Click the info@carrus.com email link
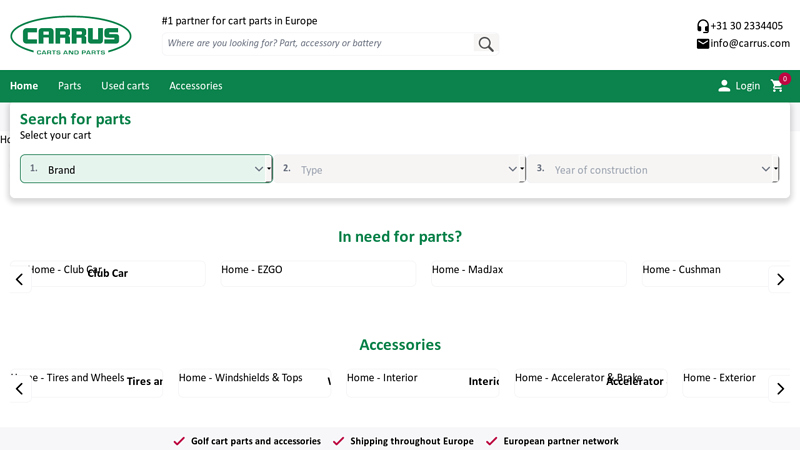The width and height of the screenshot is (800, 450). pyautogui.click(x=750, y=44)
